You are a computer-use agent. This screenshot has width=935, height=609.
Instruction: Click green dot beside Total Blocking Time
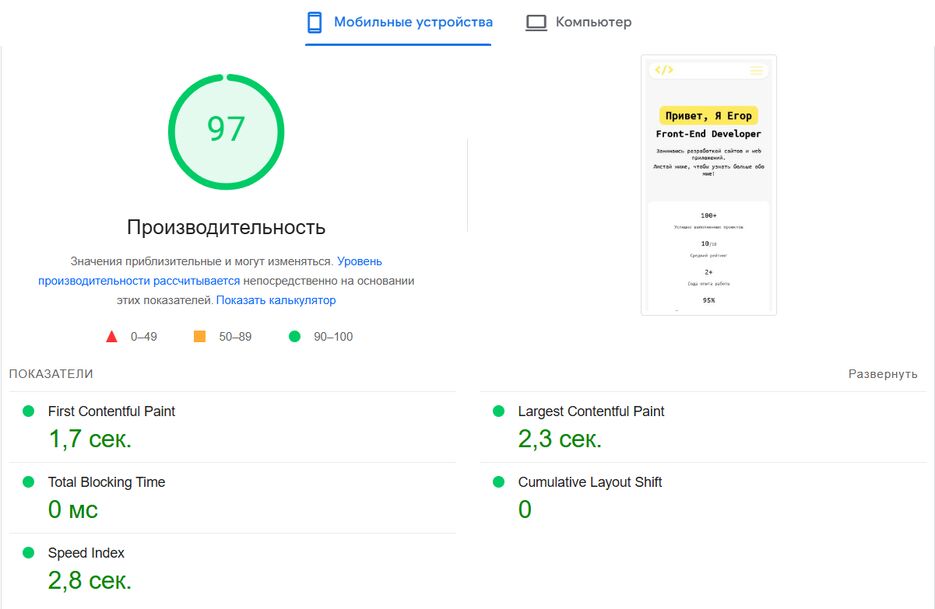pos(28,482)
